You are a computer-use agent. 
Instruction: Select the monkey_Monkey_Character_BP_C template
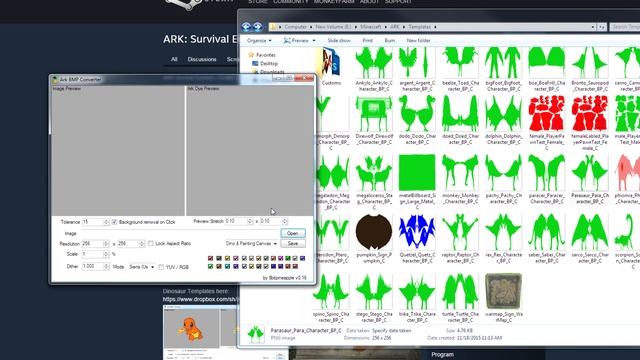pos(460,179)
